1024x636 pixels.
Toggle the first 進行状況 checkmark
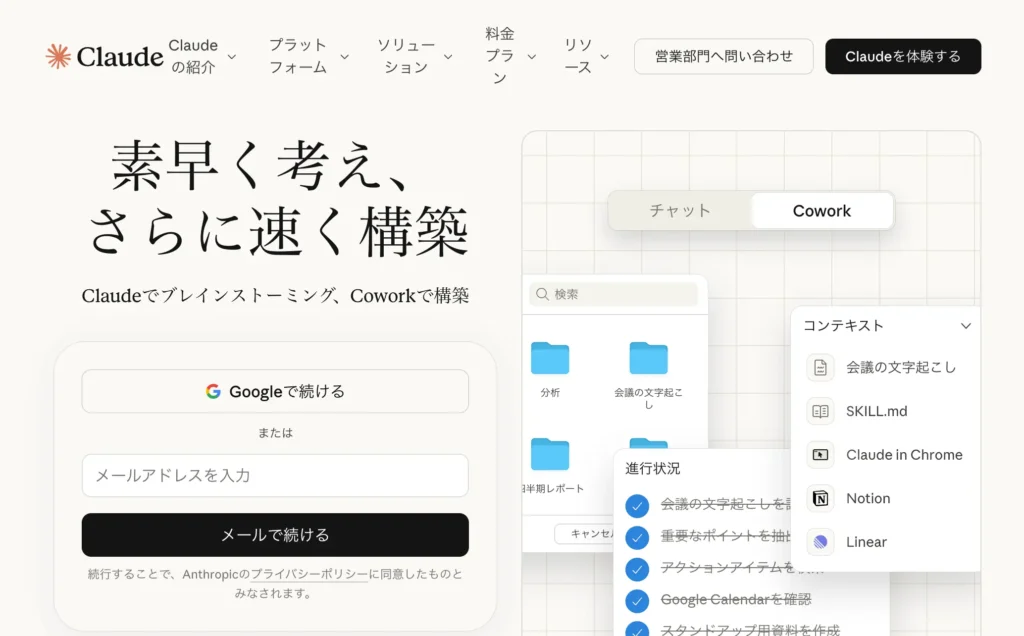637,506
